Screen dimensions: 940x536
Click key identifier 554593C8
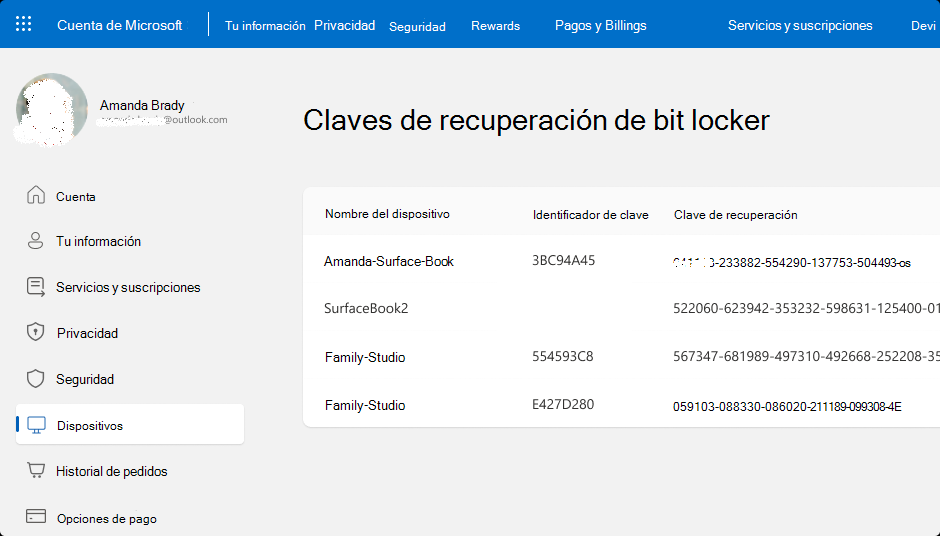562,357
